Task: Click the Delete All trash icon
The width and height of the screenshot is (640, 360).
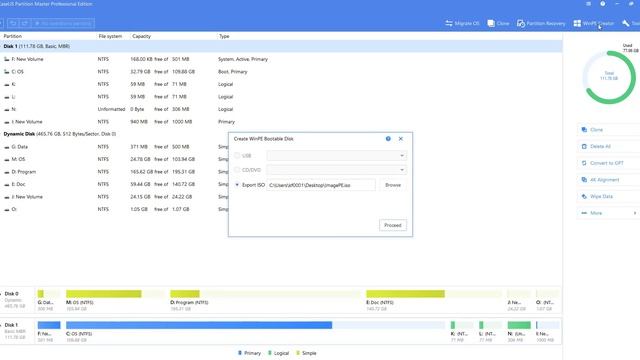Action: 584,146
